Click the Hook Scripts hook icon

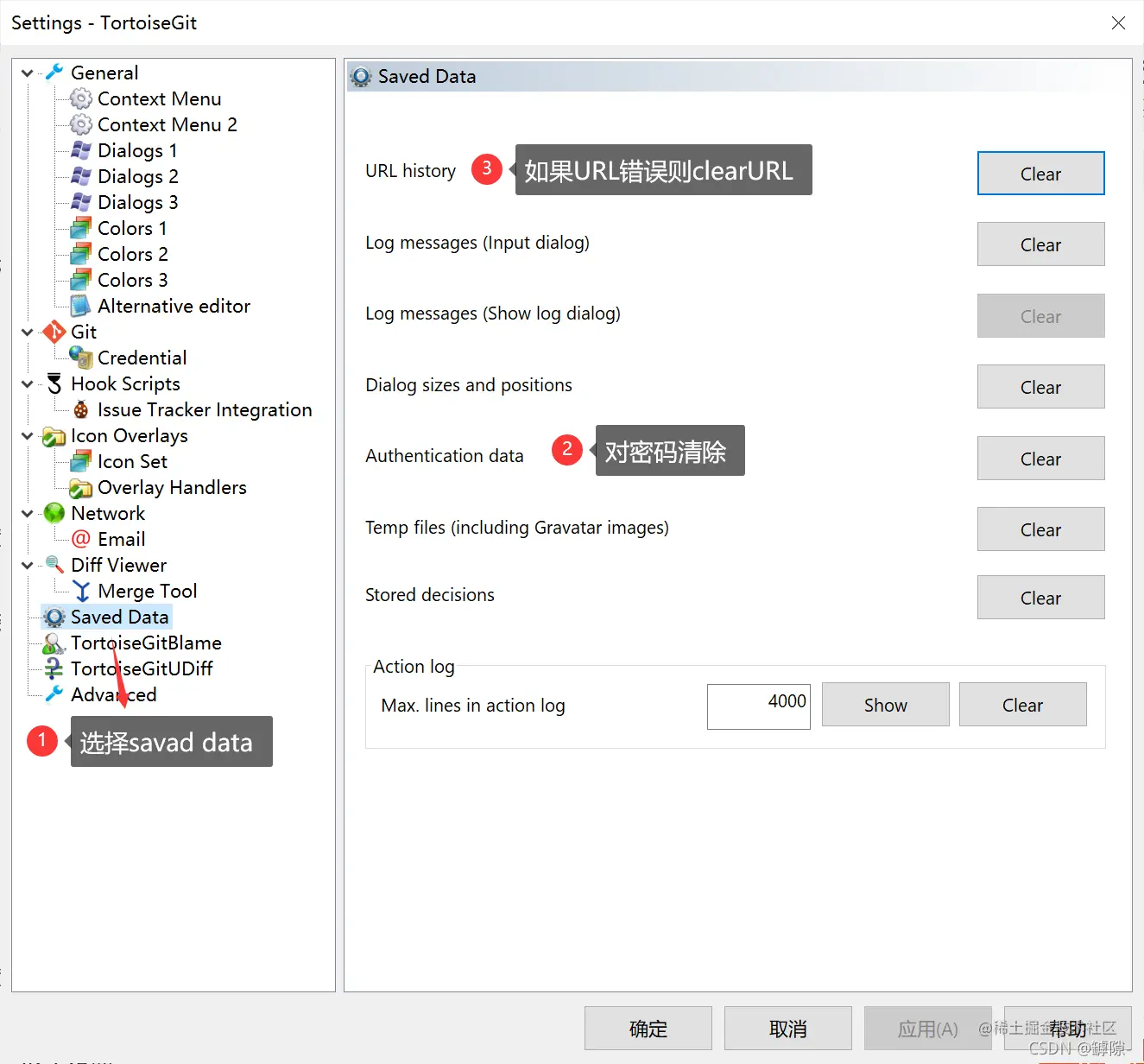click(x=54, y=383)
